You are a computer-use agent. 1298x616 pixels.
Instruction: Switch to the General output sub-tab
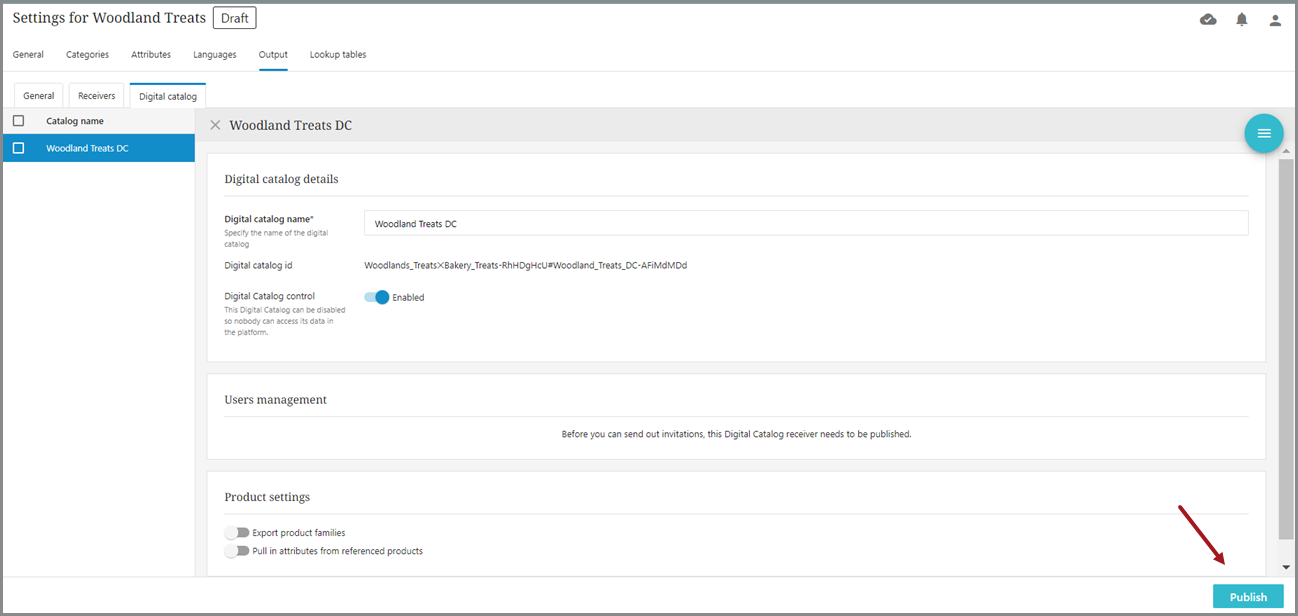[38, 96]
